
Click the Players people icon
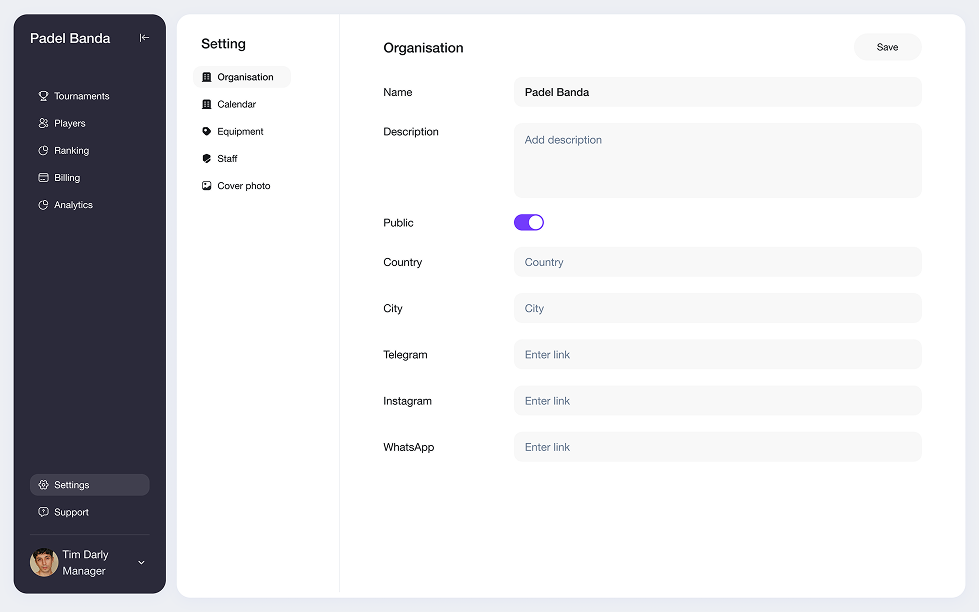click(x=43, y=123)
